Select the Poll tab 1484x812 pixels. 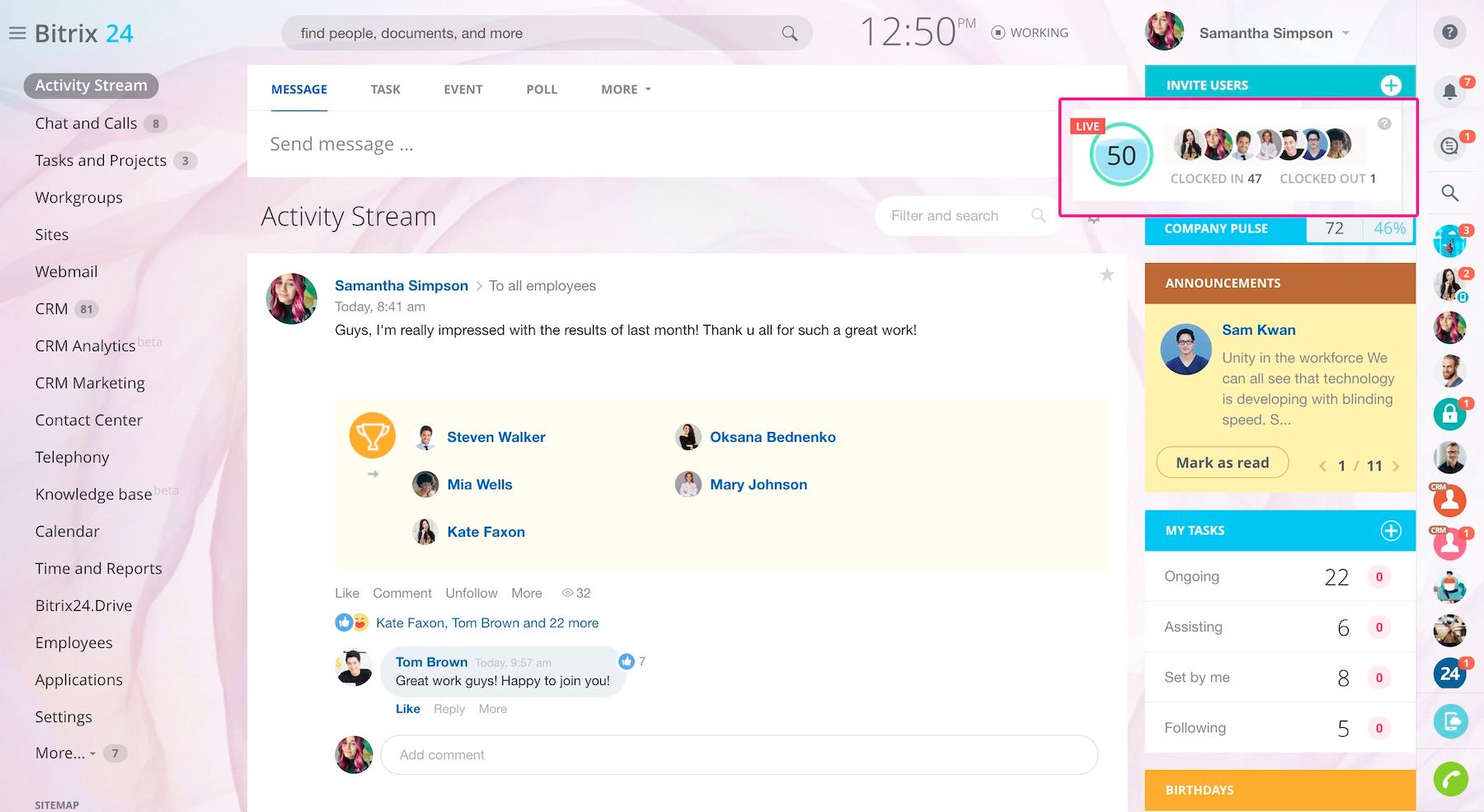542,89
